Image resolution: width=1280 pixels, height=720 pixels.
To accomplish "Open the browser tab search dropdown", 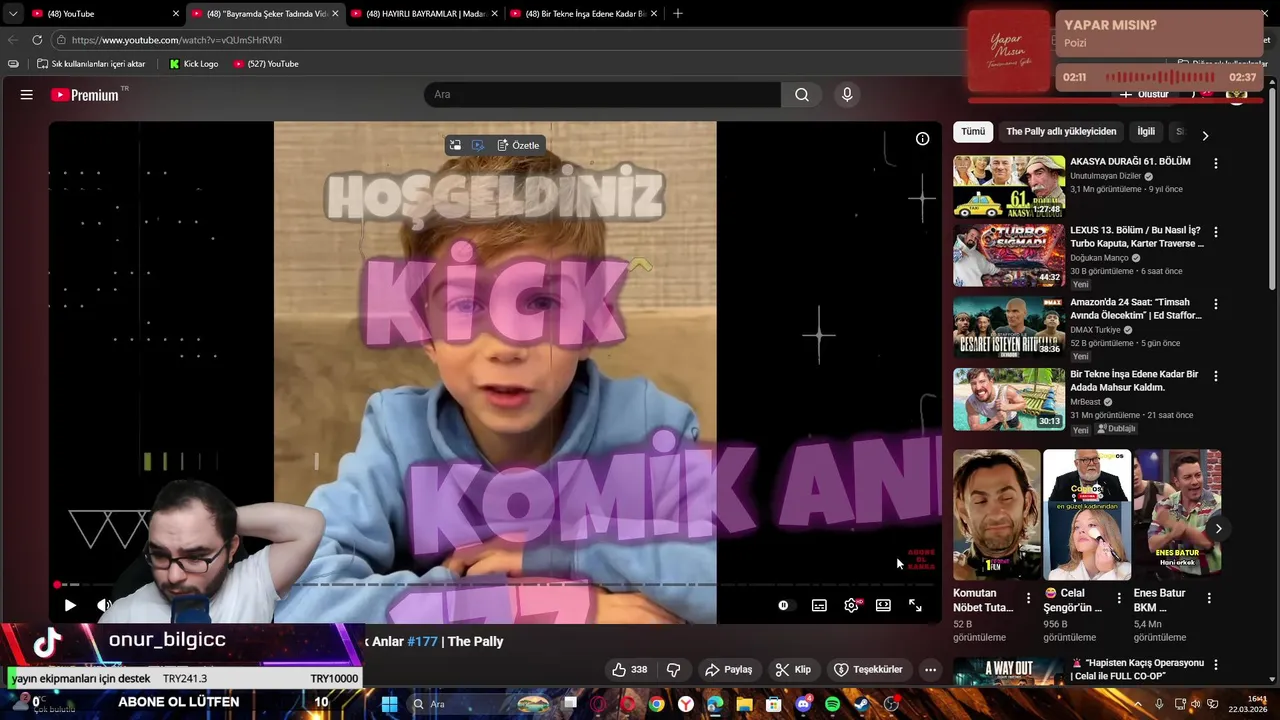I will click(x=12, y=14).
